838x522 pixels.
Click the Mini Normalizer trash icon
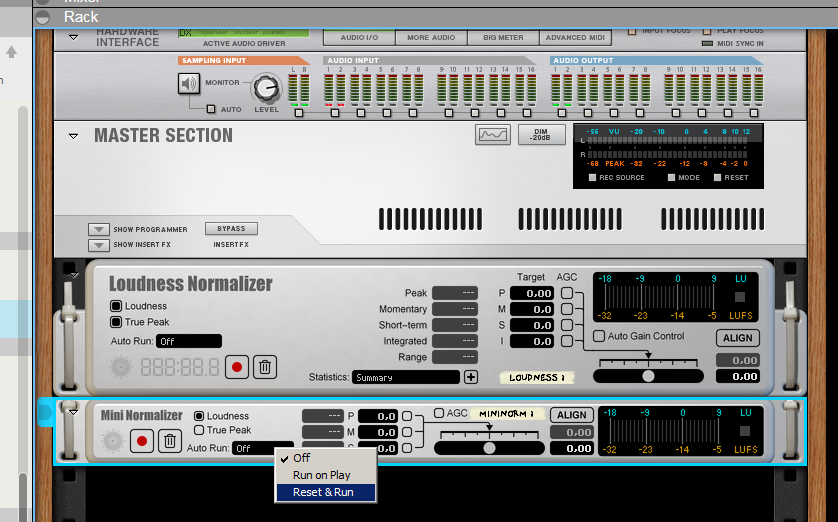point(170,441)
